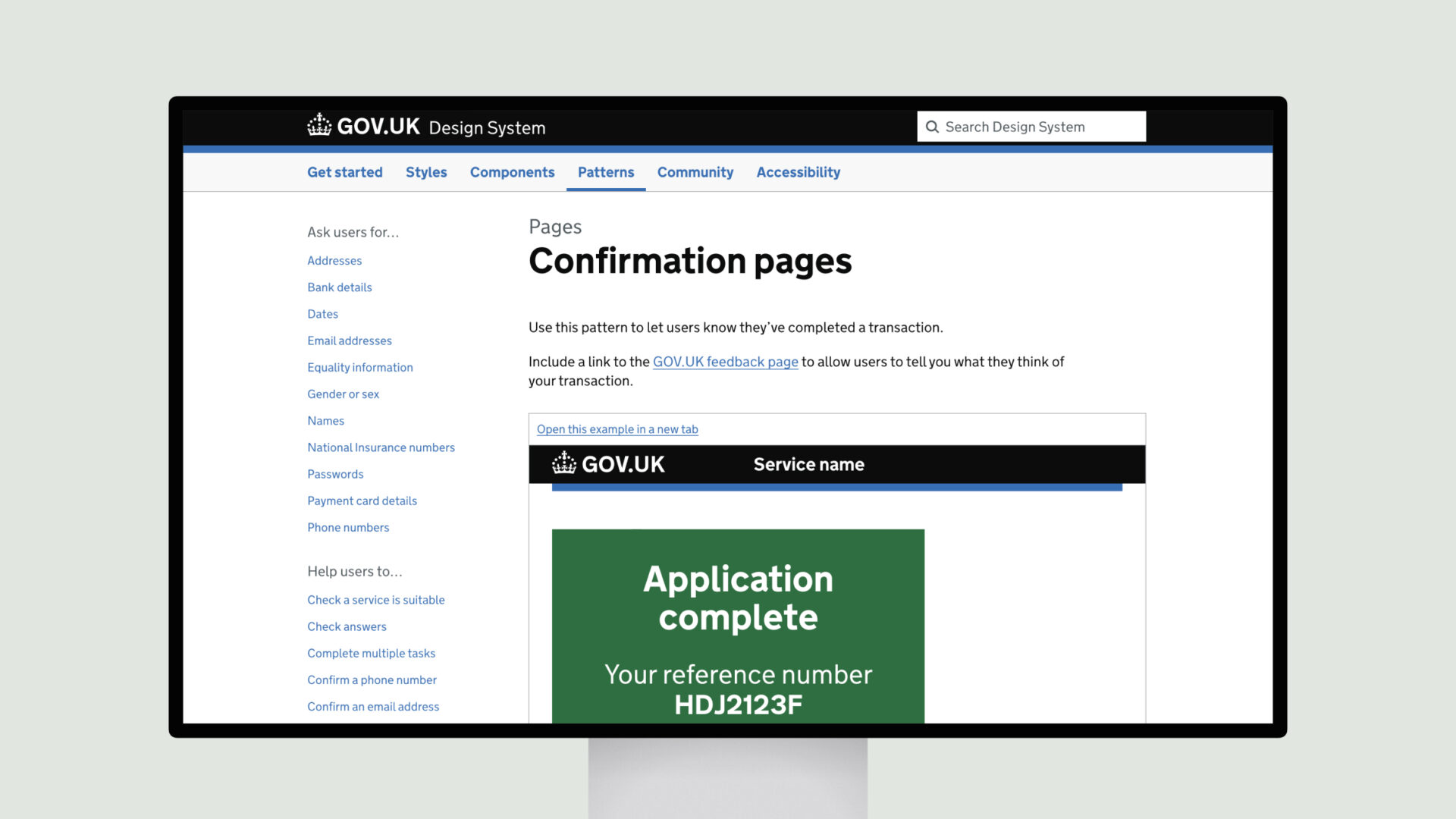
Task: Open the Names pattern
Action: click(x=326, y=420)
